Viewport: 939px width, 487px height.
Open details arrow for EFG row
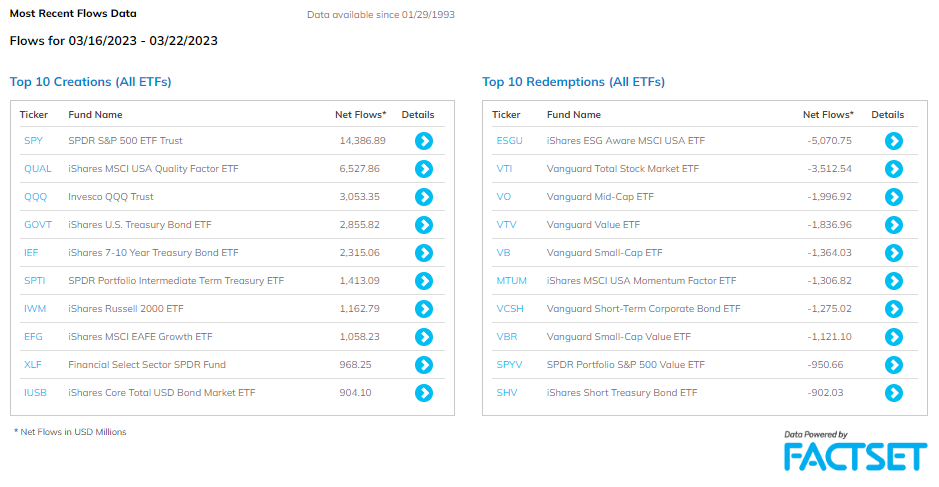click(x=424, y=337)
